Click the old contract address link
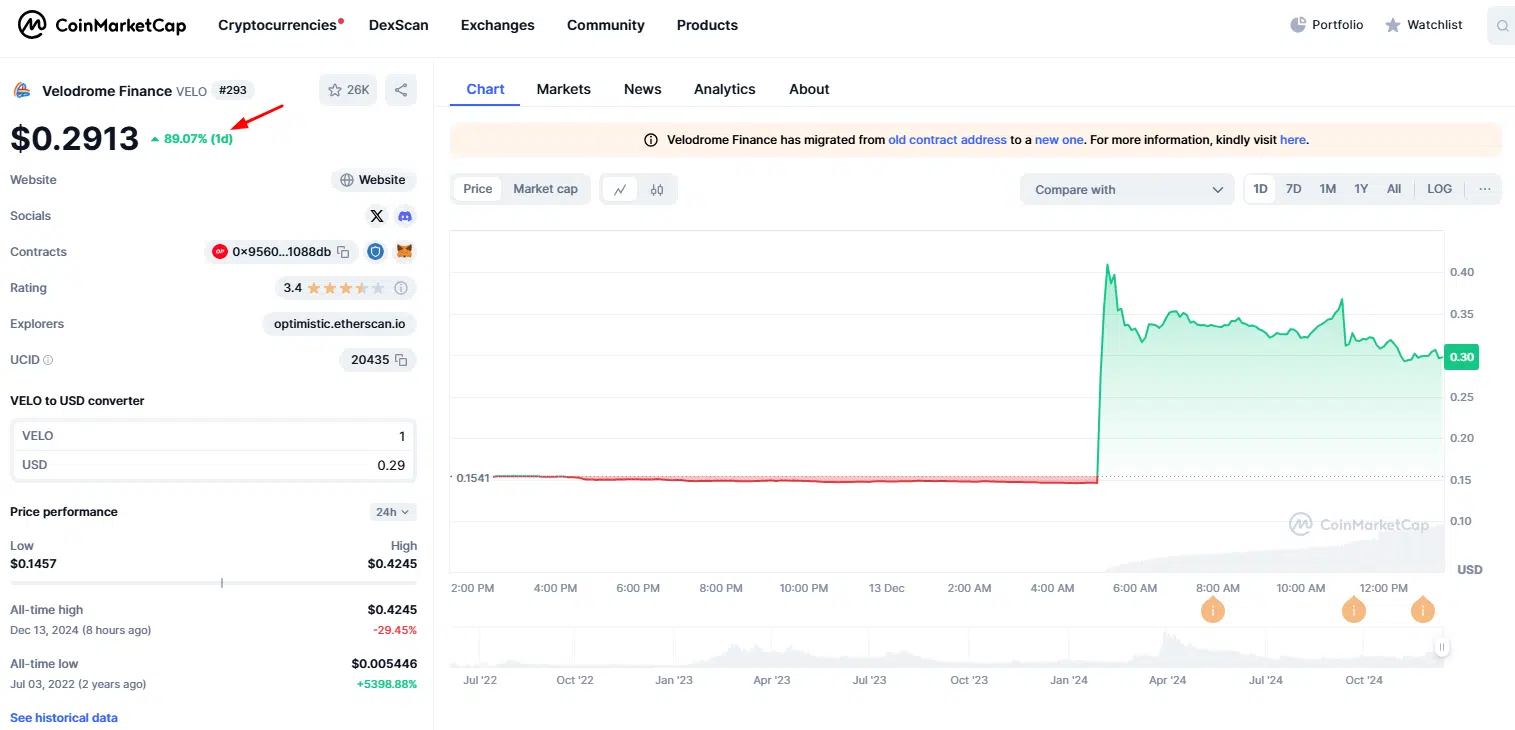This screenshot has height=730, width=1515. [947, 140]
